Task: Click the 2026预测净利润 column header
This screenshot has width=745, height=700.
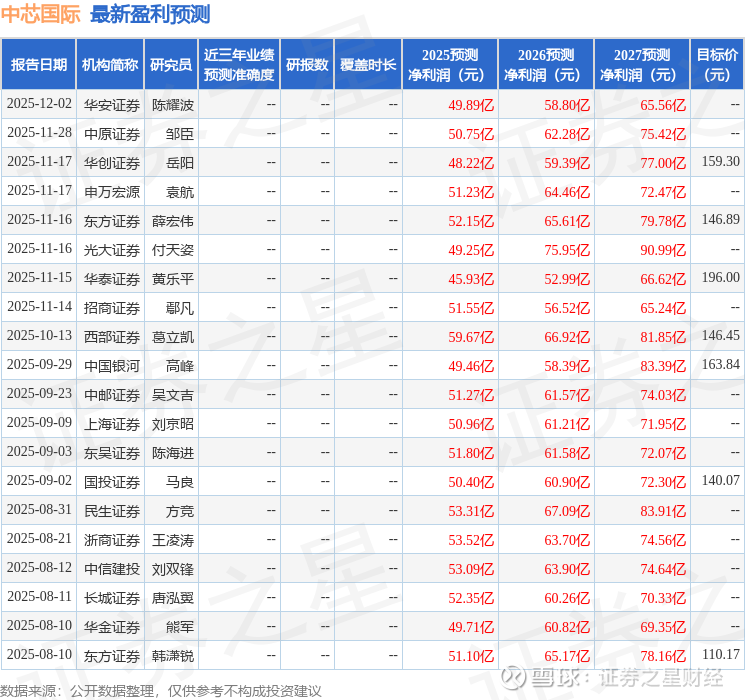Action: 546,65
